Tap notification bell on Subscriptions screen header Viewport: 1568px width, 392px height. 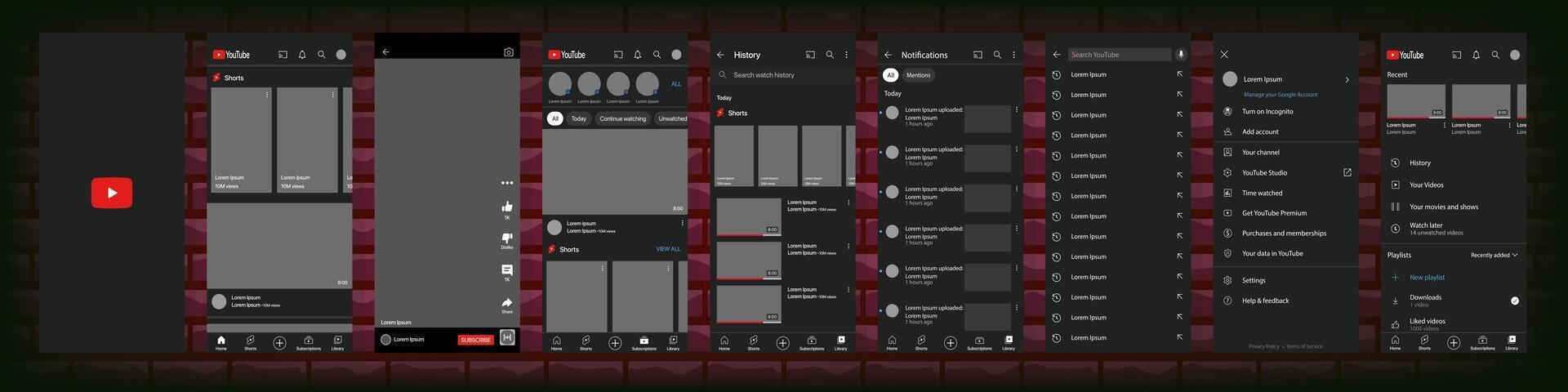point(638,55)
